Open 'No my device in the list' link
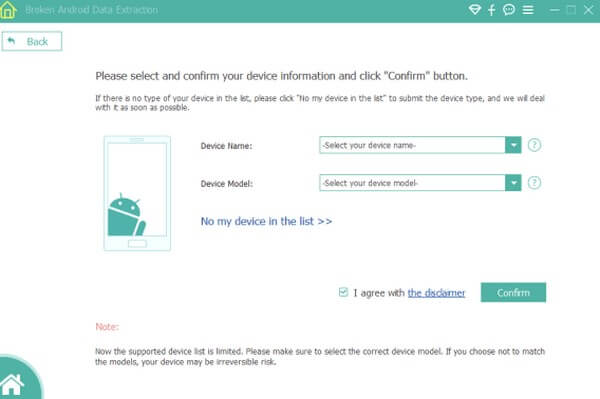600x399 pixels. click(266, 221)
